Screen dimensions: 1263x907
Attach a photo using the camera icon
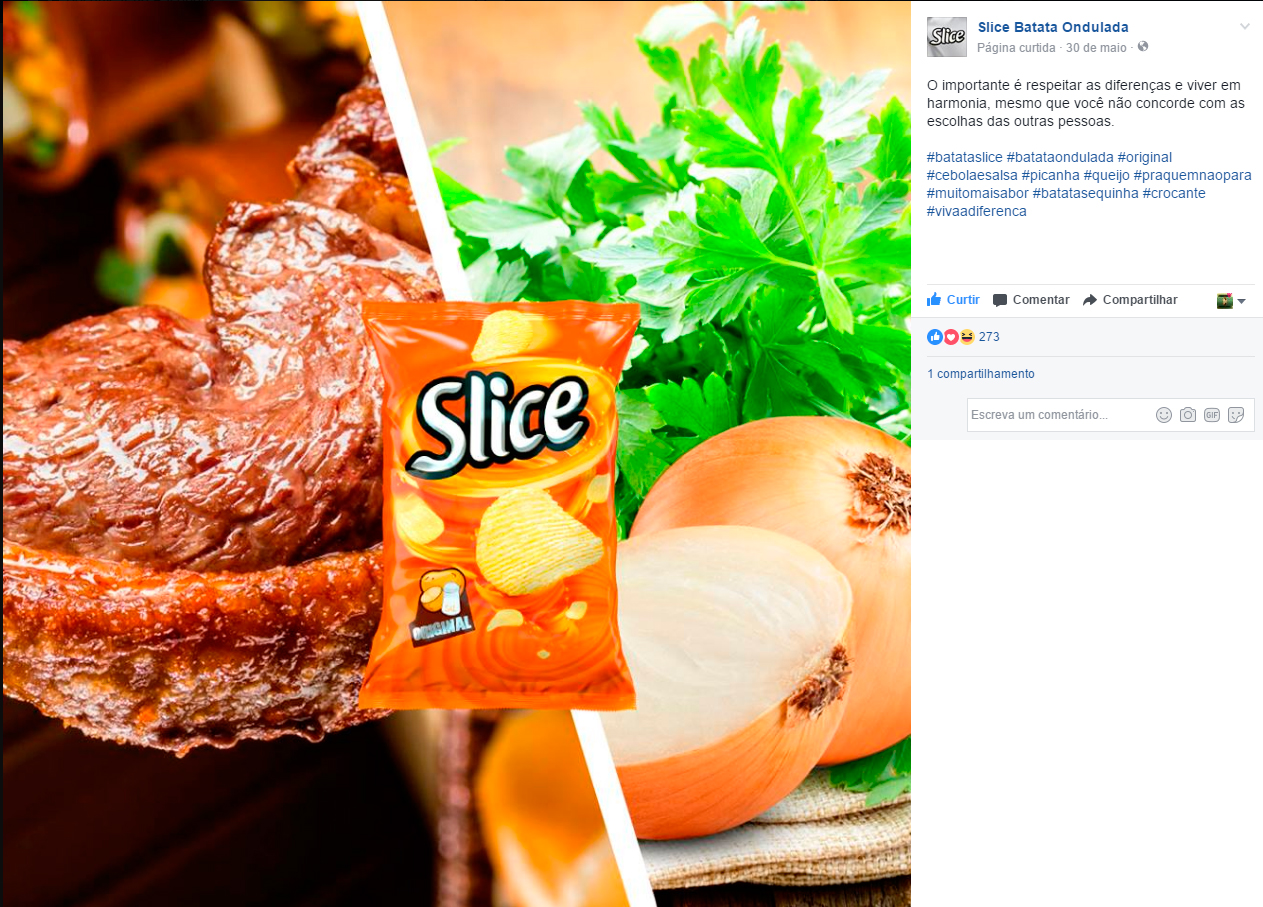1188,415
